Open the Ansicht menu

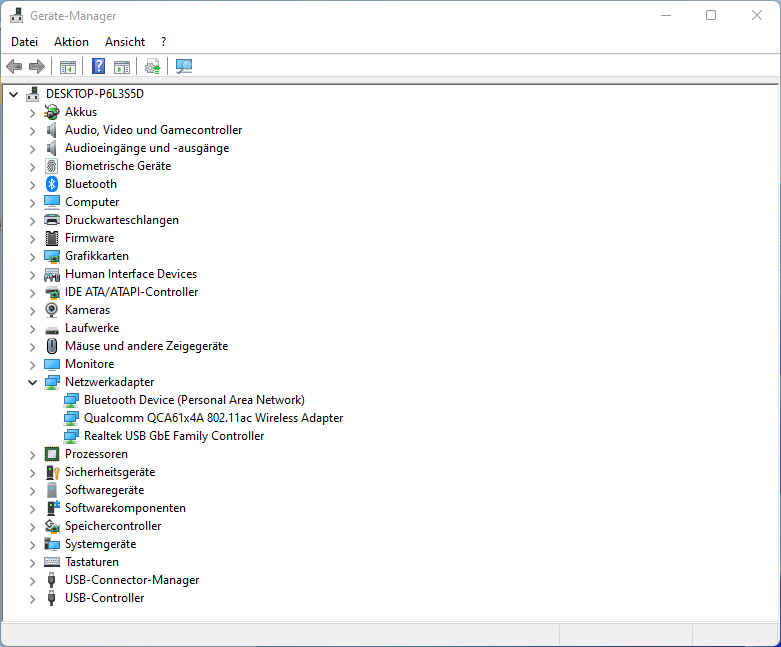[x=125, y=42]
